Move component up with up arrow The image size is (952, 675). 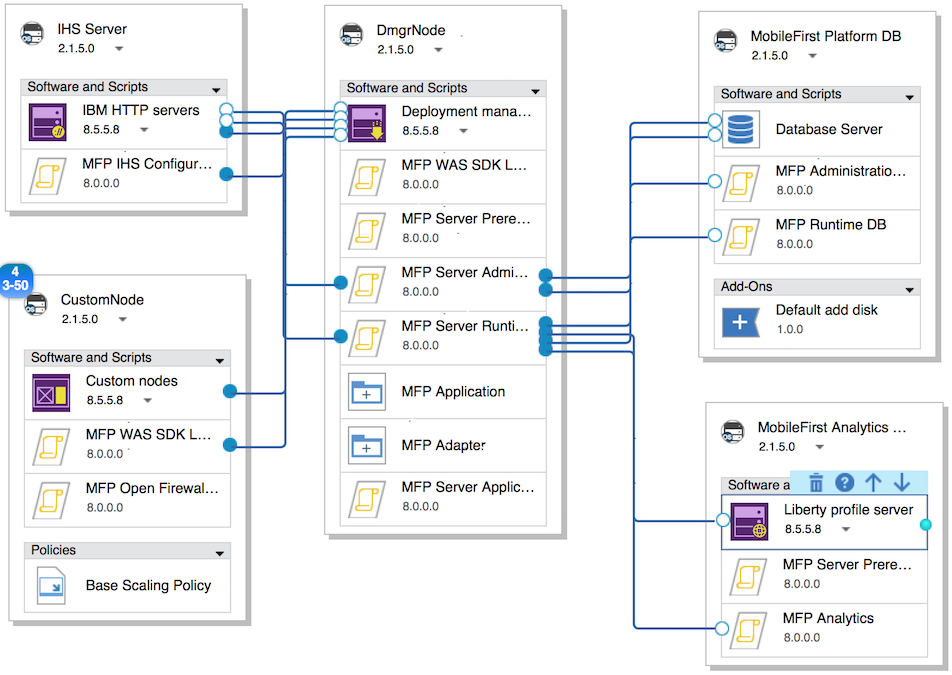873,483
